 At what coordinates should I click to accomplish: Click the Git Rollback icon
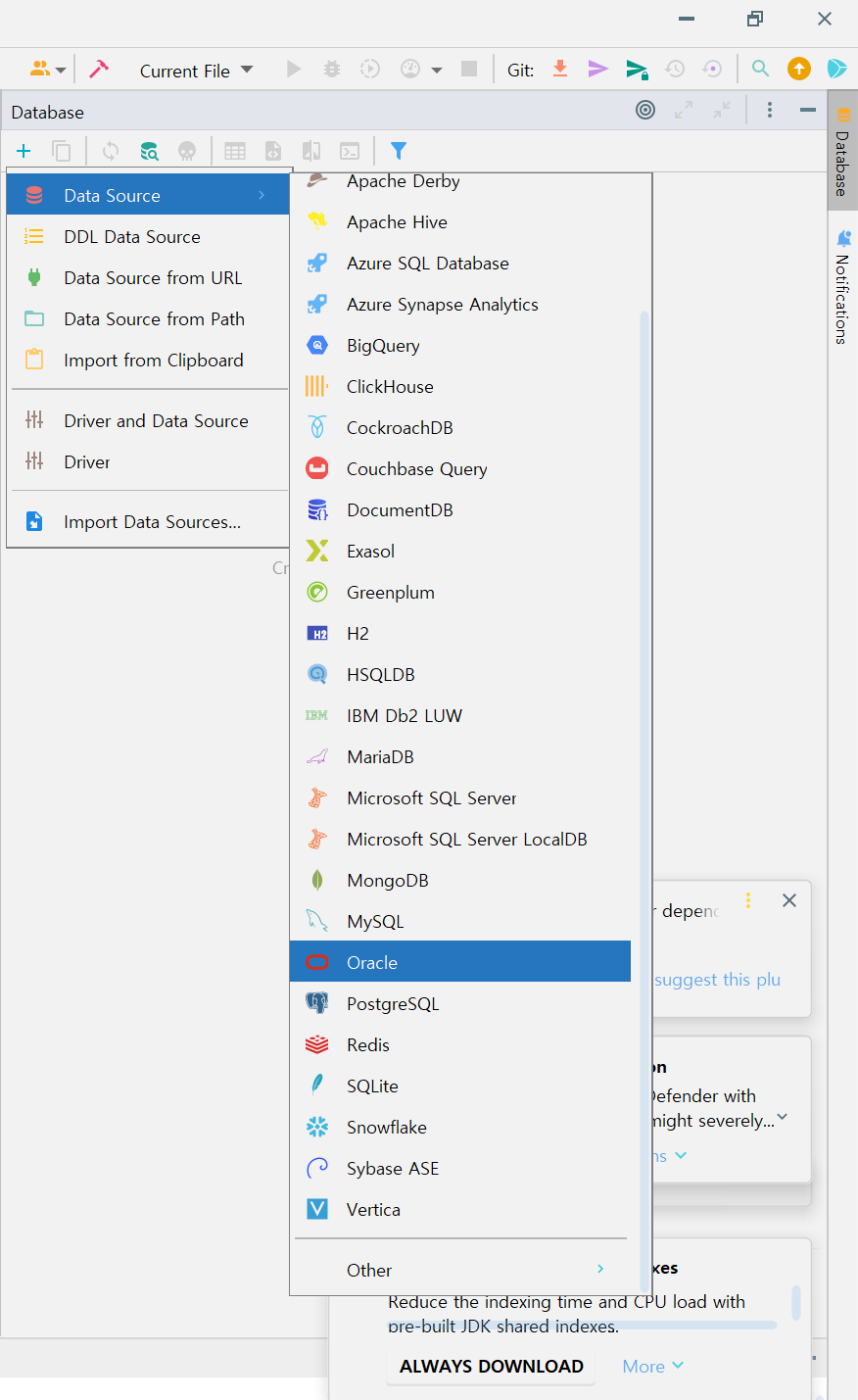[x=713, y=70]
